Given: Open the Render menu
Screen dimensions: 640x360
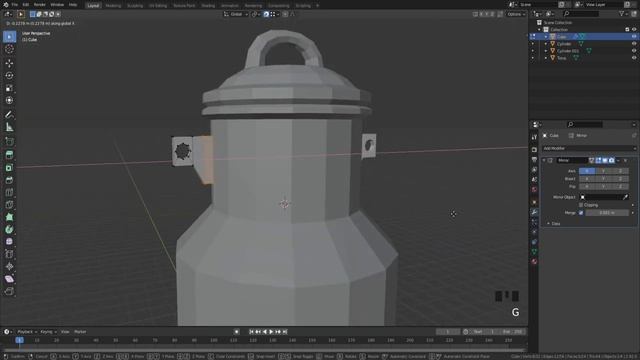Looking at the screenshot, I should click(40, 5).
